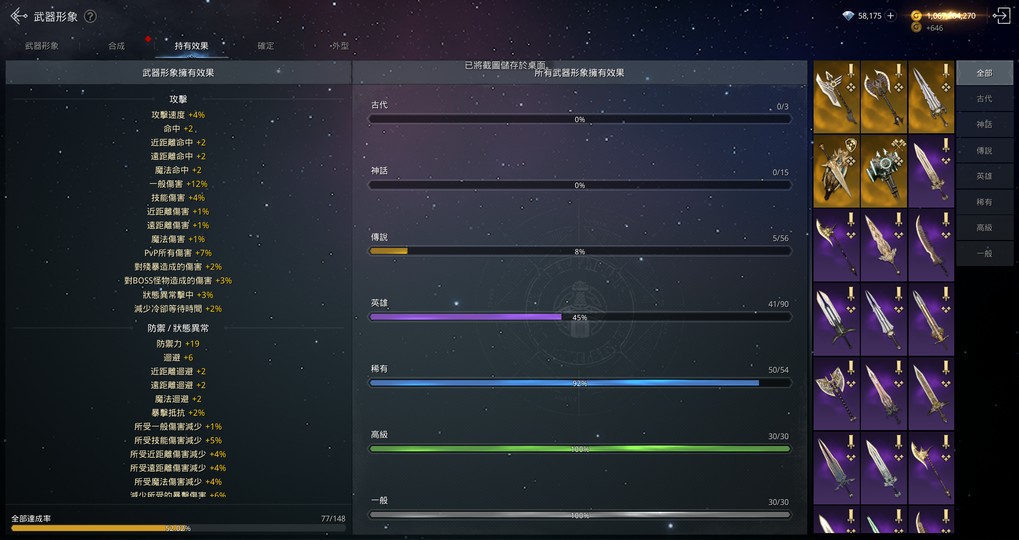Image resolution: width=1019 pixels, height=540 pixels.
Task: Click the 神話 0% progress bar
Action: click(x=580, y=185)
